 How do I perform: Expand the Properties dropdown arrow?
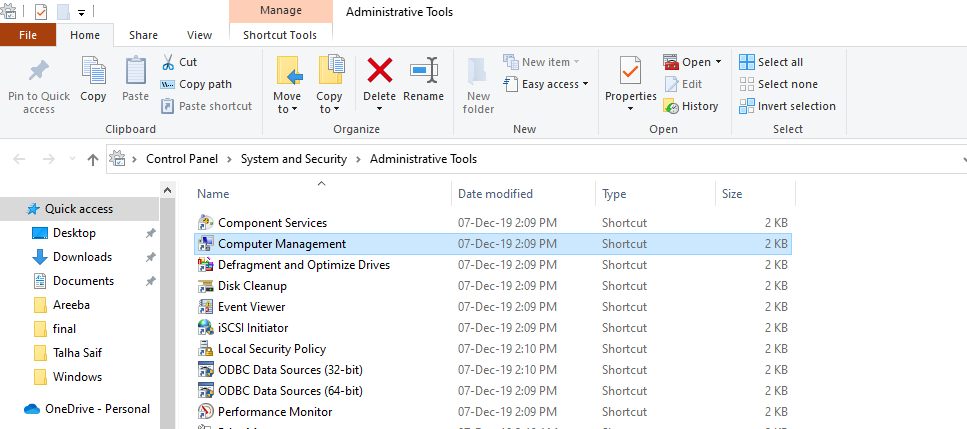point(630,109)
